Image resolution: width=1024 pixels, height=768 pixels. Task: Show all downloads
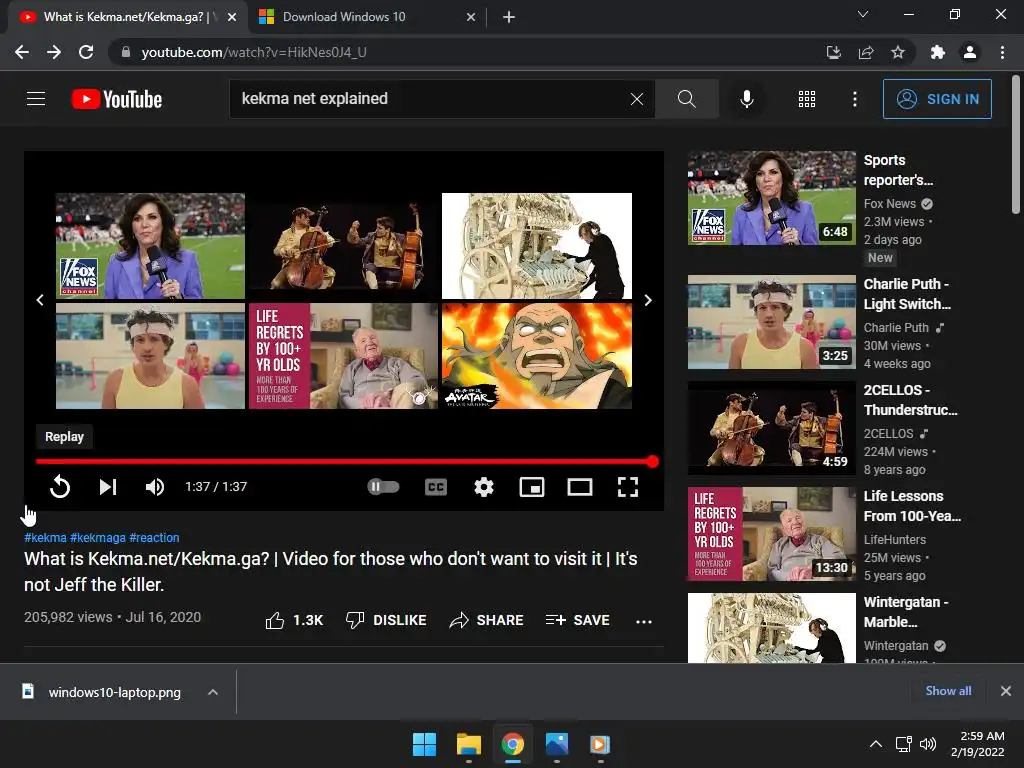click(948, 691)
